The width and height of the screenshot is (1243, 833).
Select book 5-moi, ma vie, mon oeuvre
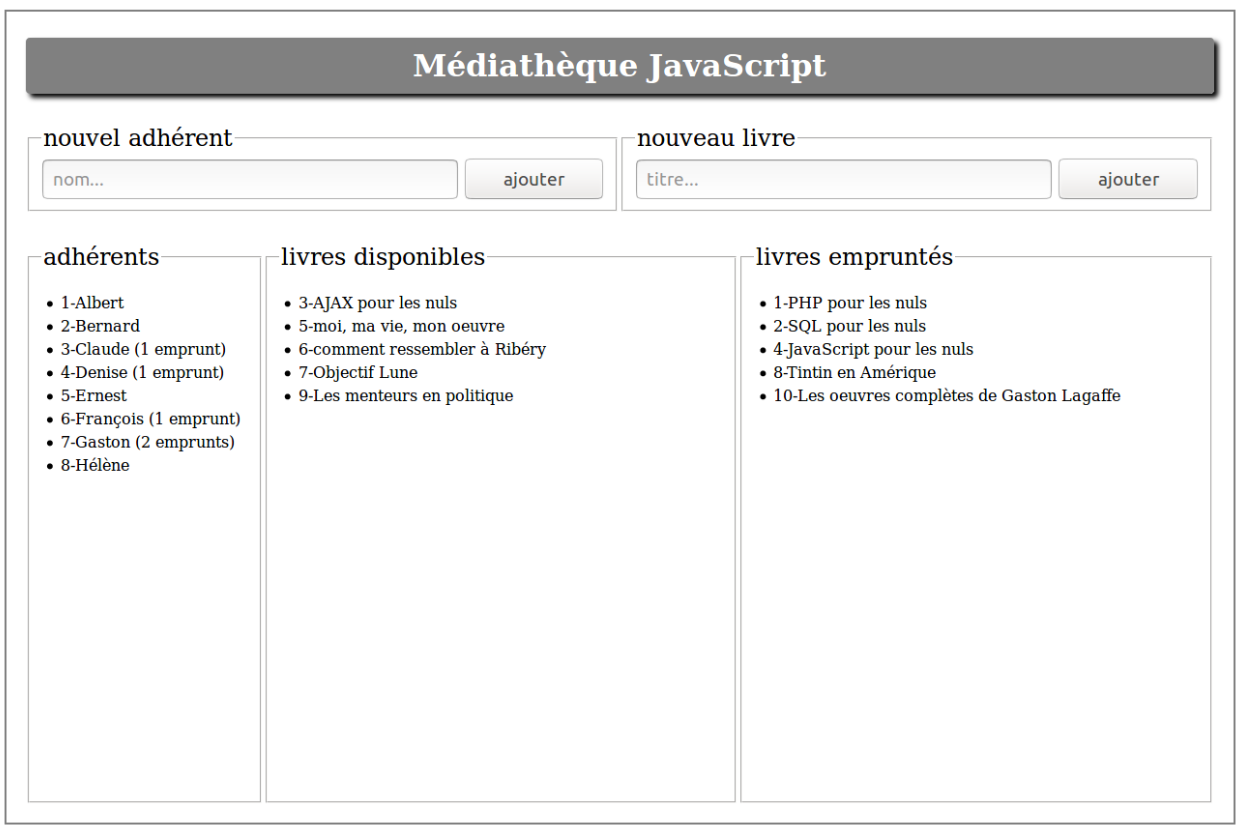click(x=401, y=326)
